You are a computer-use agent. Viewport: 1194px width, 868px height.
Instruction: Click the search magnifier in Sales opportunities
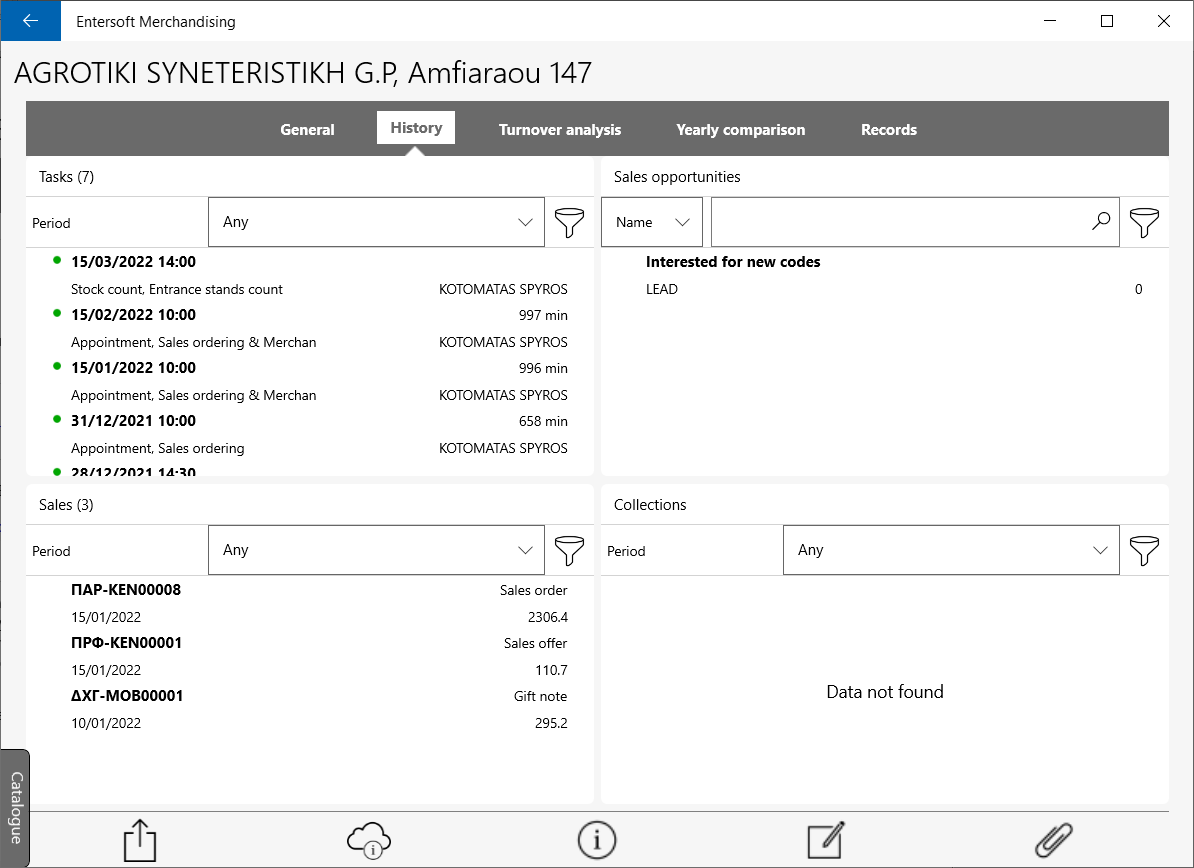pos(1101,222)
